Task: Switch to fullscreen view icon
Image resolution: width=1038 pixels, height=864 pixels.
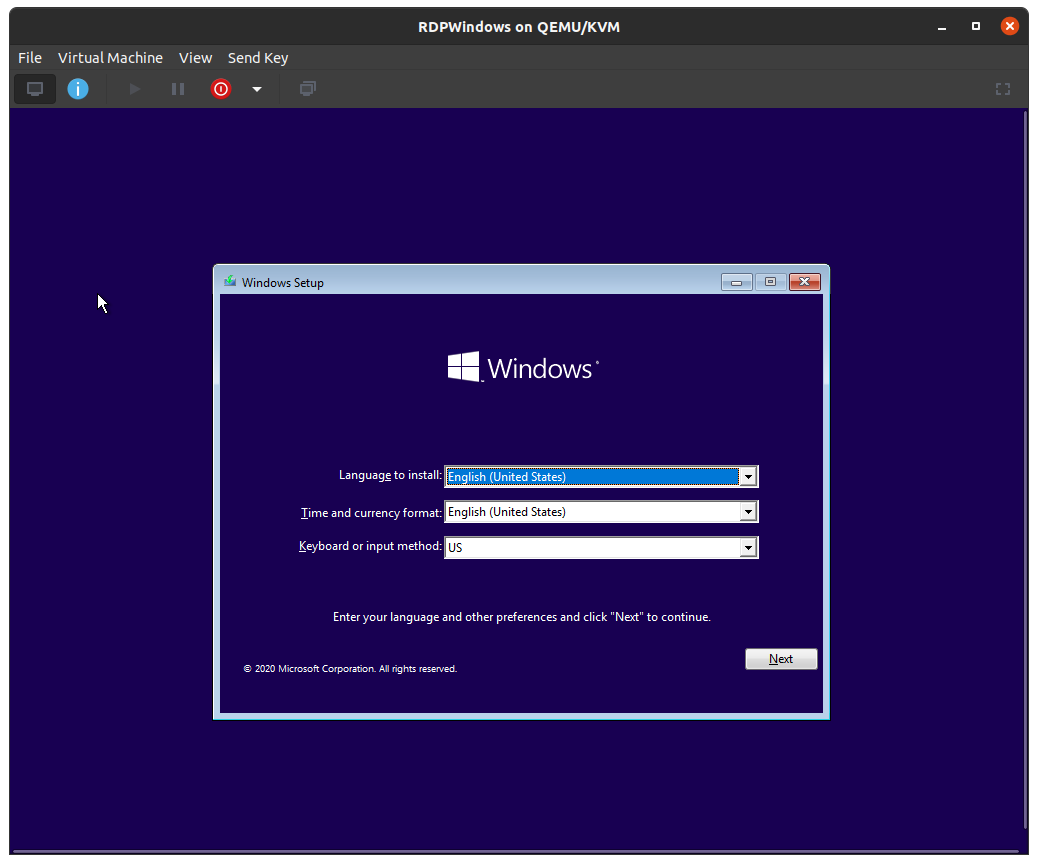Action: pos(1003,89)
